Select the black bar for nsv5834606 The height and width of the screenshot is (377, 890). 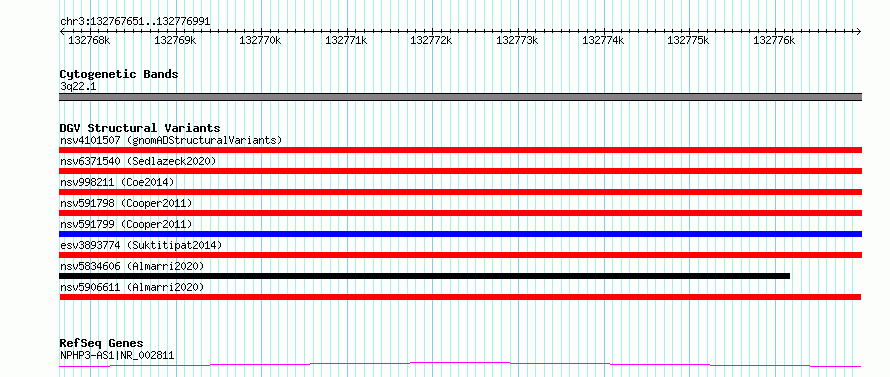[x=425, y=276]
